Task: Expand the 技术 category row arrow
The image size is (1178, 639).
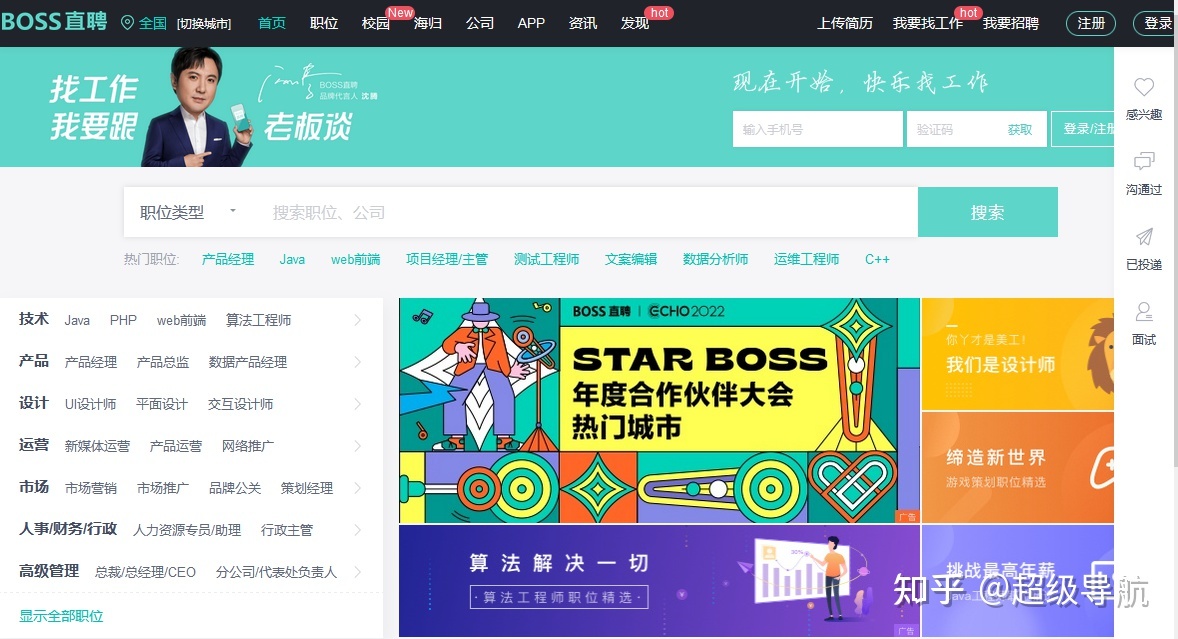Action: [358, 320]
